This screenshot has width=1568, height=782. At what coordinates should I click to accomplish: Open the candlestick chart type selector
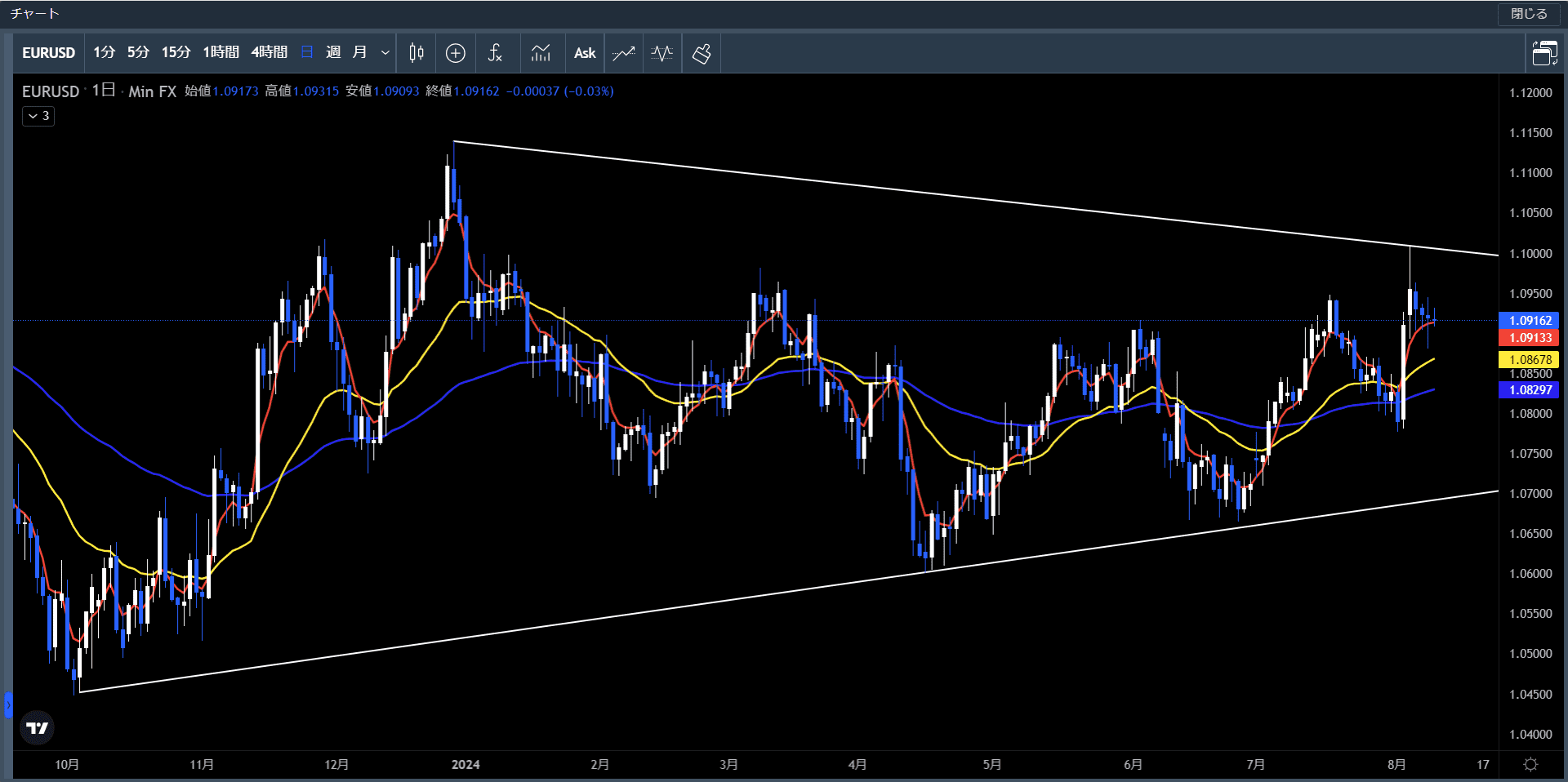(x=416, y=53)
